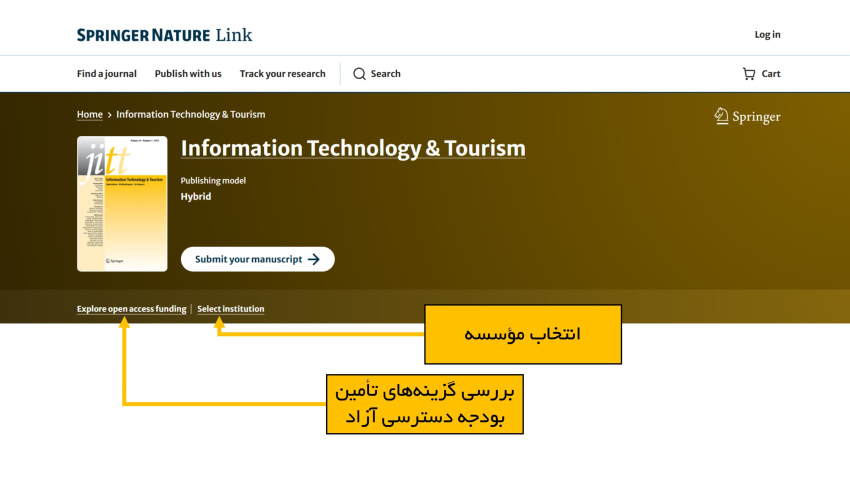Click the Information Technology & Tourism breadcrumb
850x478 pixels.
pos(190,115)
